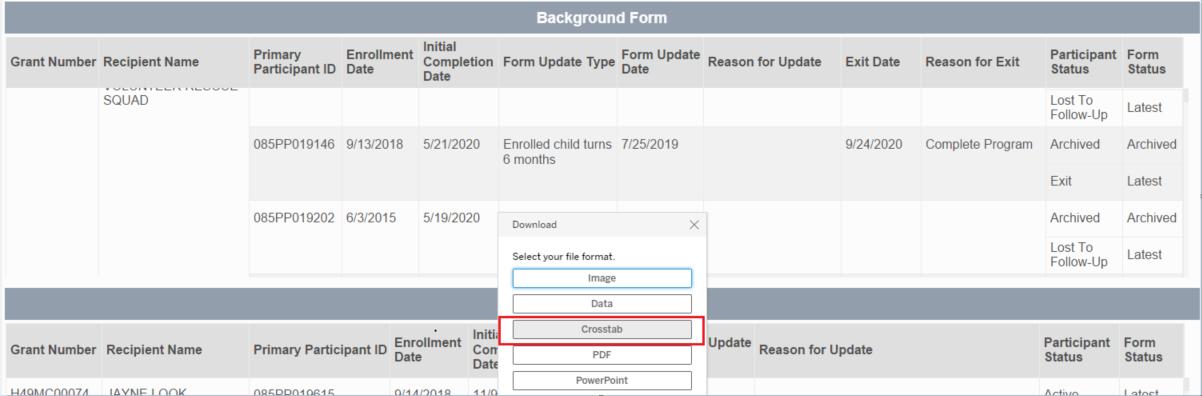This screenshot has height=396, width=1202.
Task: Click Form Update Type column header
Action: (x=559, y=62)
